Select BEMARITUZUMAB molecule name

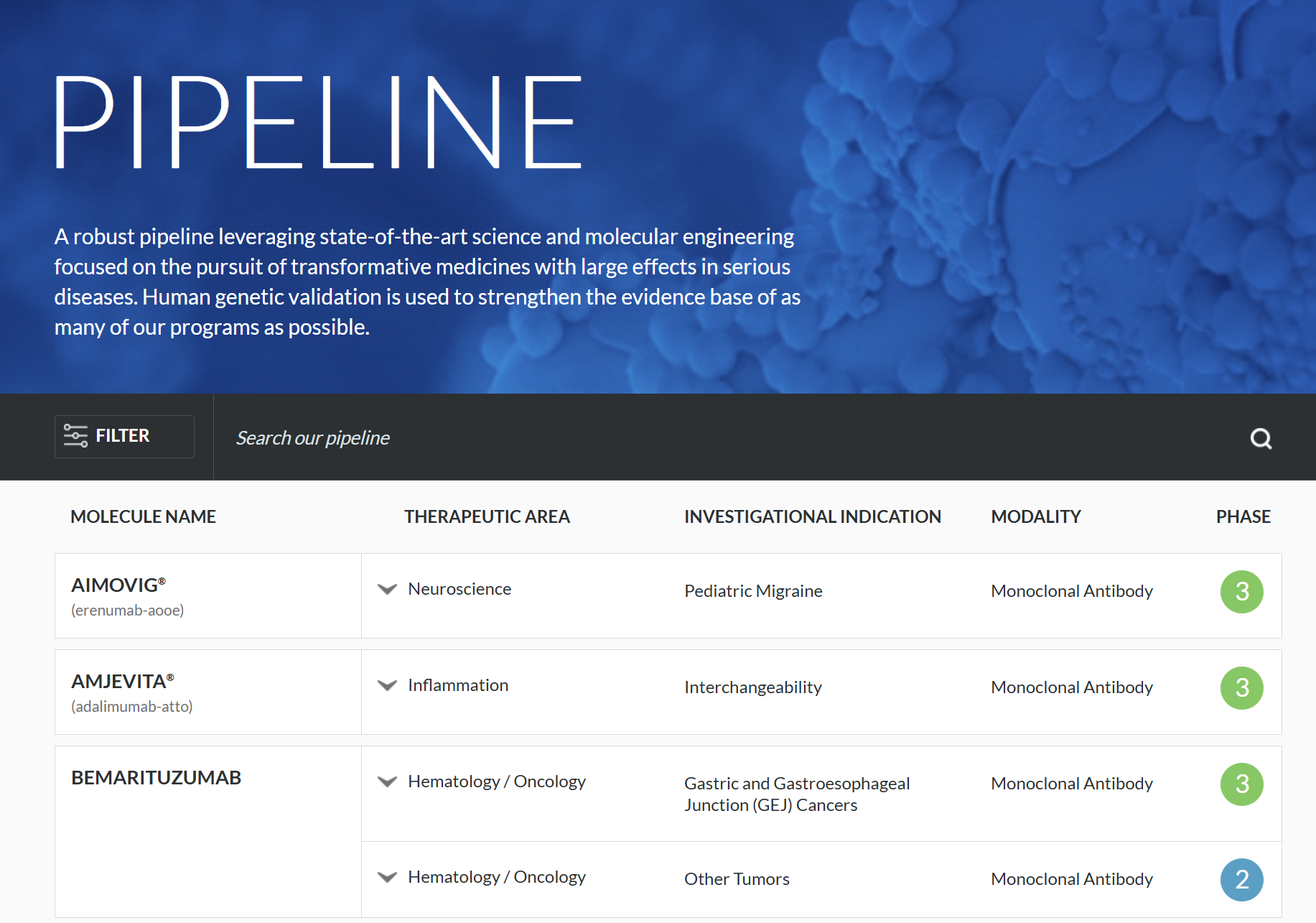point(156,777)
